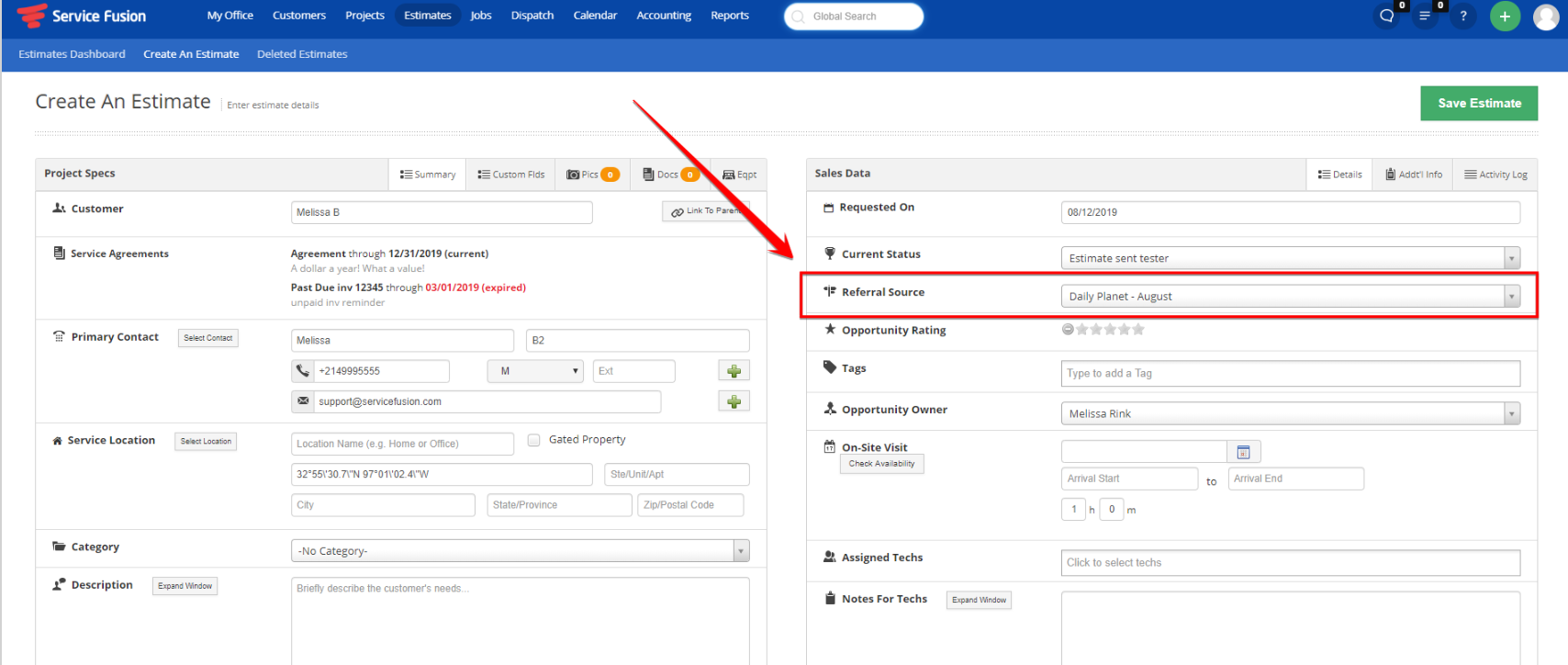The height and width of the screenshot is (665, 1568).
Task: Open the task list icon in header
Action: point(1425,17)
